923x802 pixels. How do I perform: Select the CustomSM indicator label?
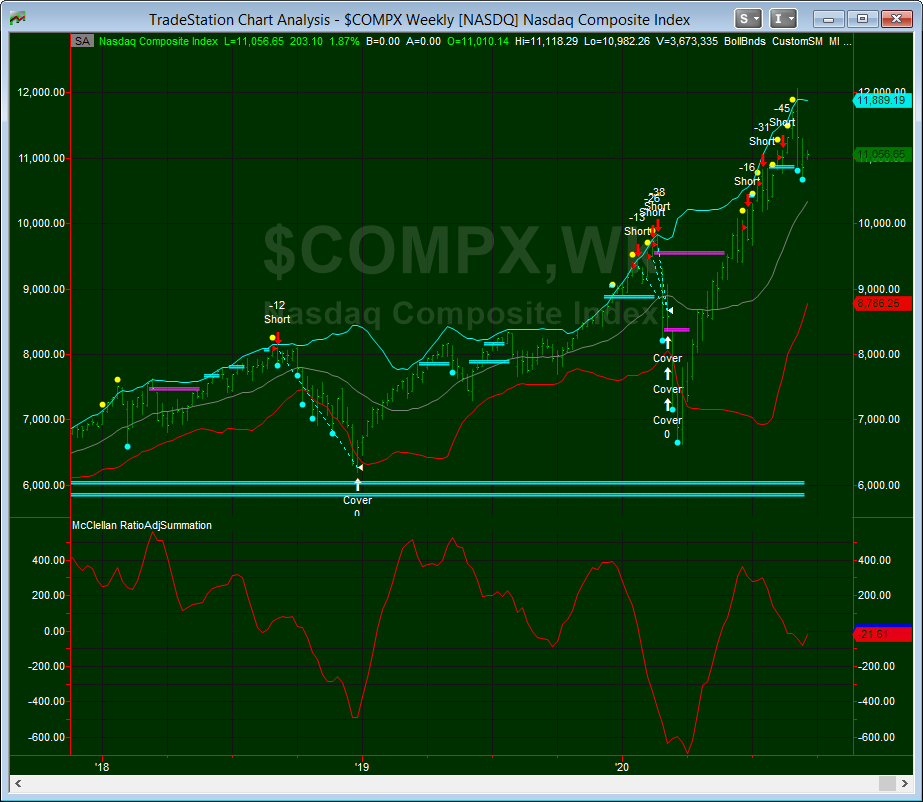797,41
